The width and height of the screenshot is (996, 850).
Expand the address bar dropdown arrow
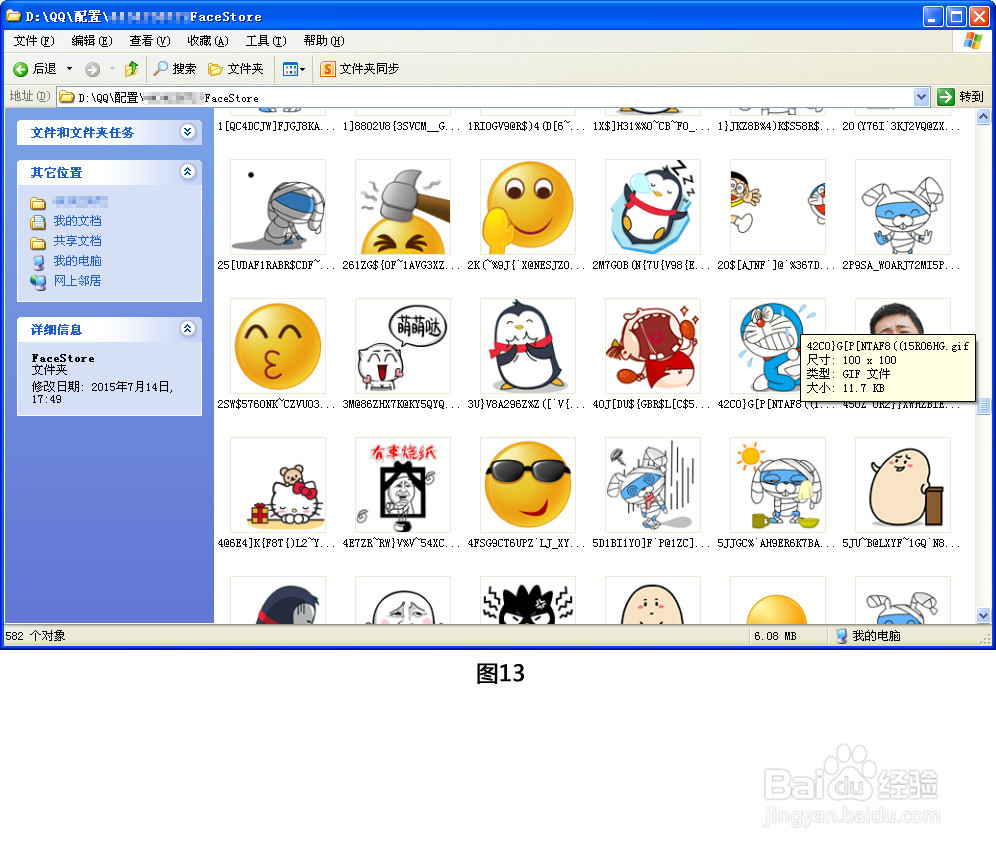click(x=922, y=97)
